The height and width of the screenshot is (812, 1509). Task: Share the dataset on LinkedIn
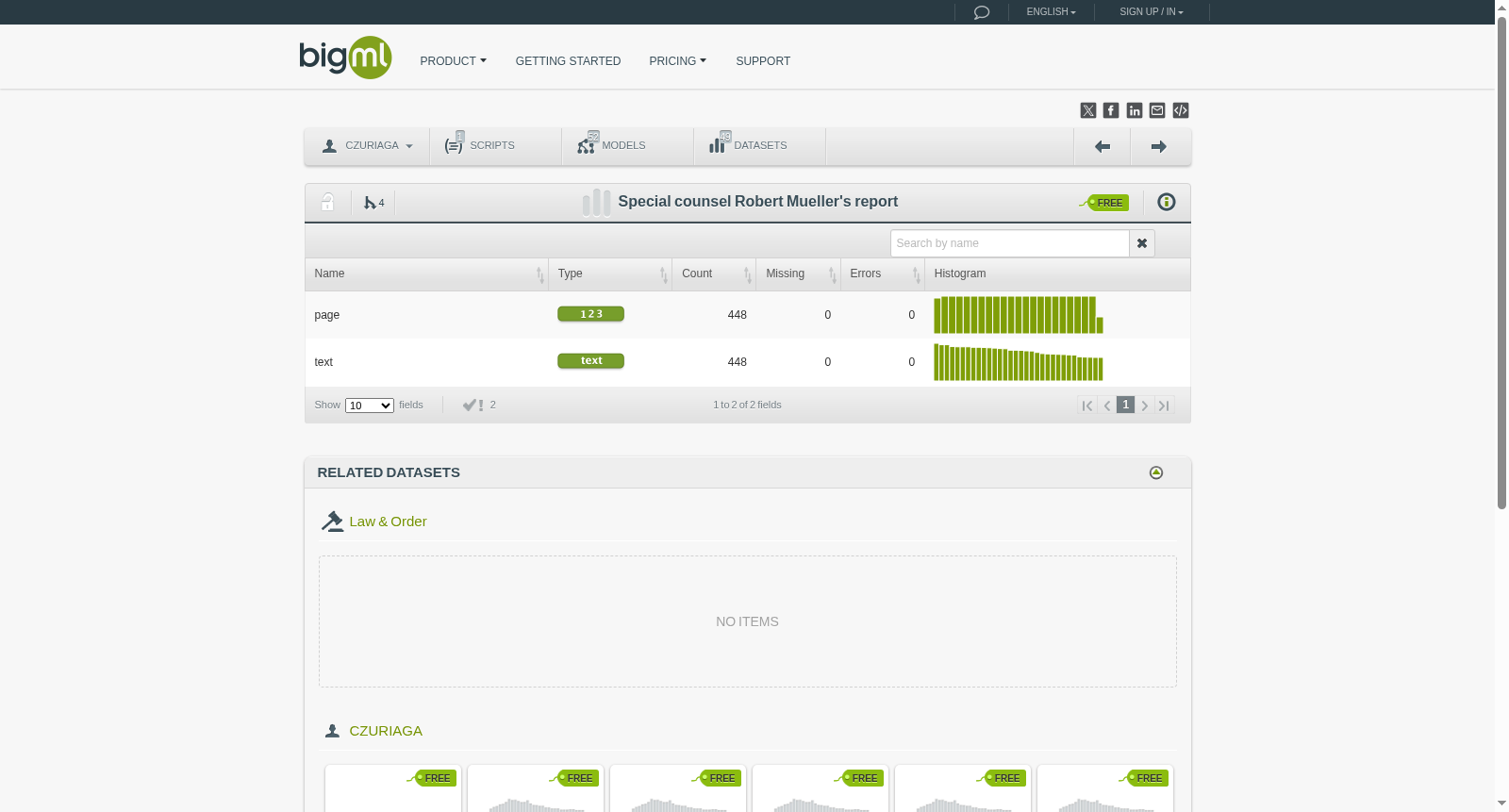pyautogui.click(x=1135, y=110)
